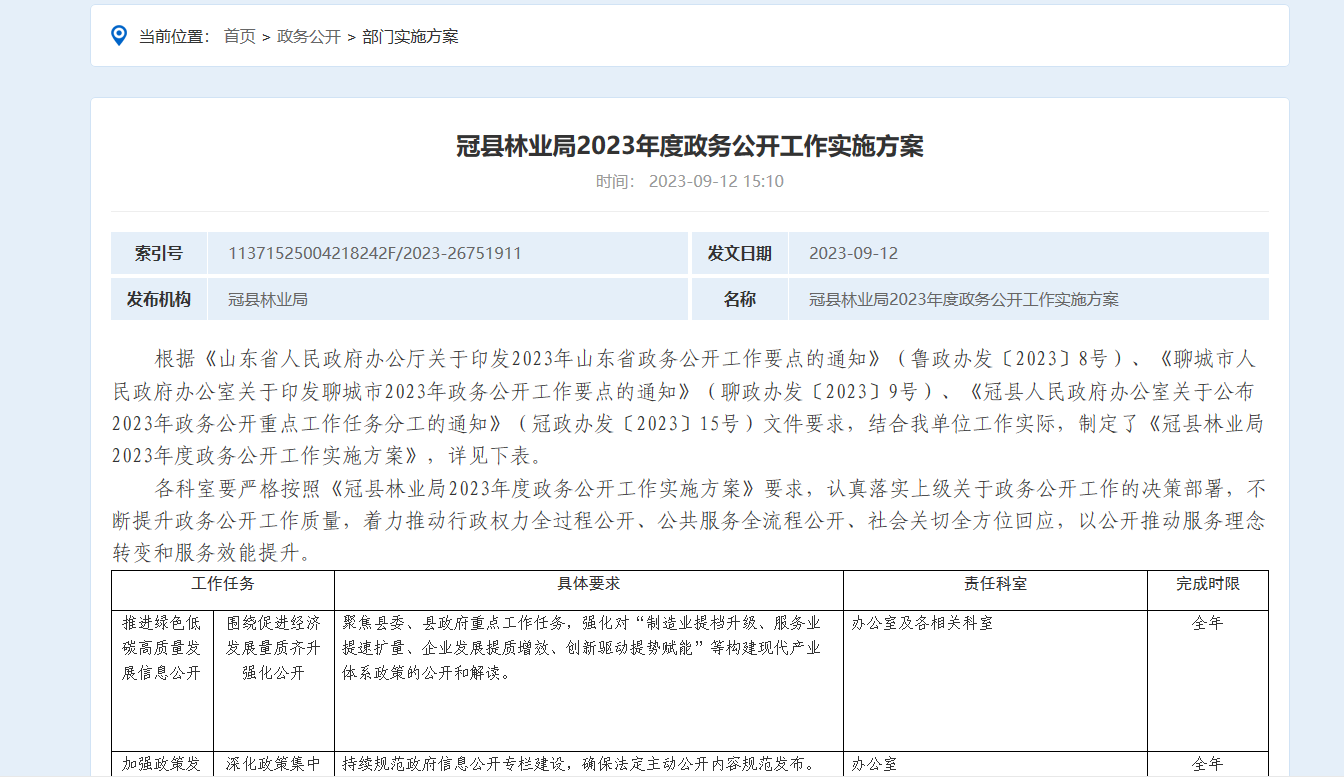
Task: Click the 发文日期 value 2023-09-12
Action: point(853,253)
